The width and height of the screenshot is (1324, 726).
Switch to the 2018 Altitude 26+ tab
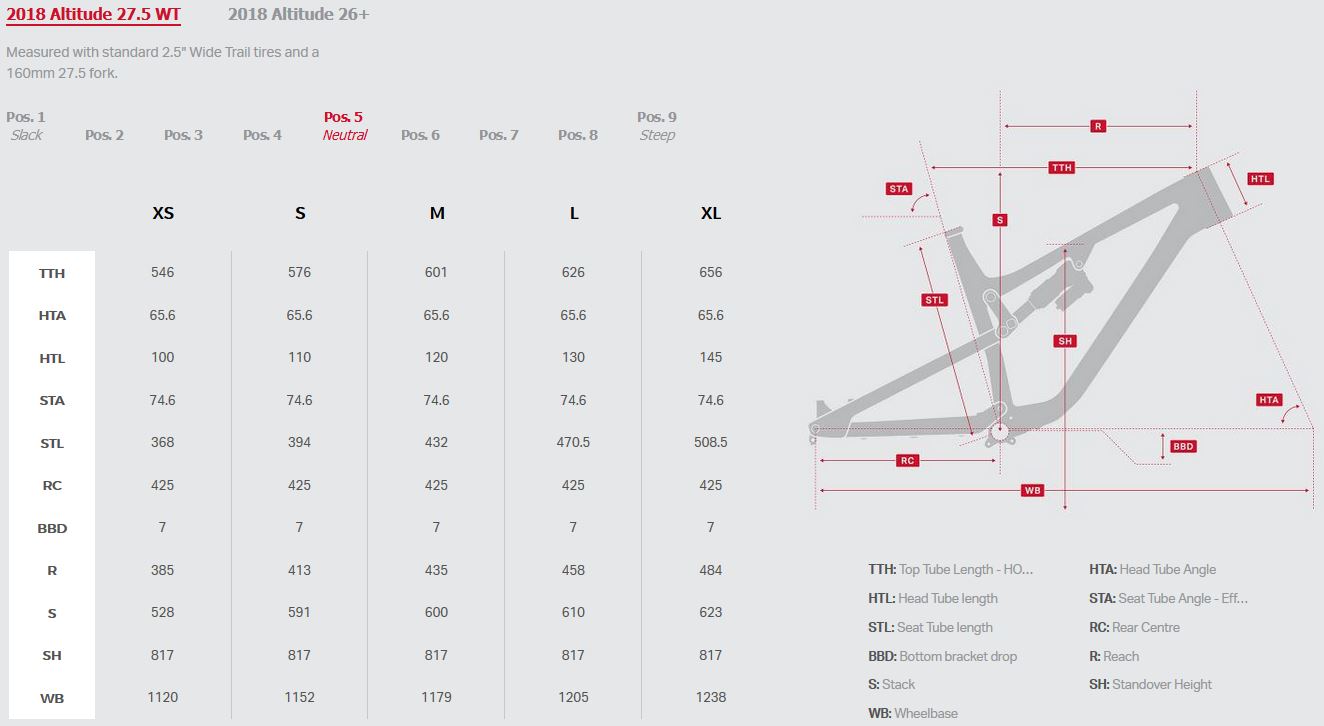pos(299,15)
